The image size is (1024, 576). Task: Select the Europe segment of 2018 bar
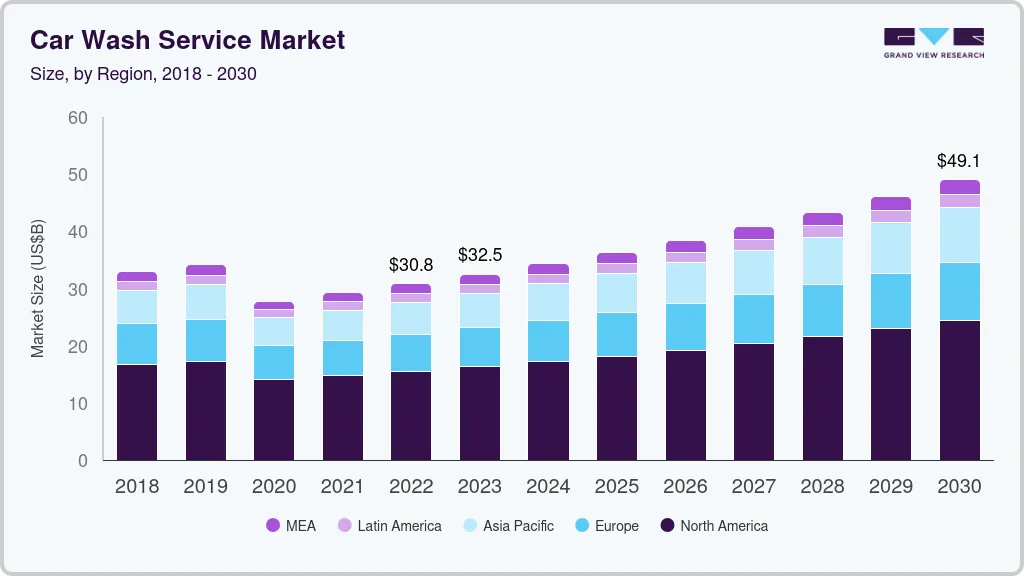click(137, 344)
